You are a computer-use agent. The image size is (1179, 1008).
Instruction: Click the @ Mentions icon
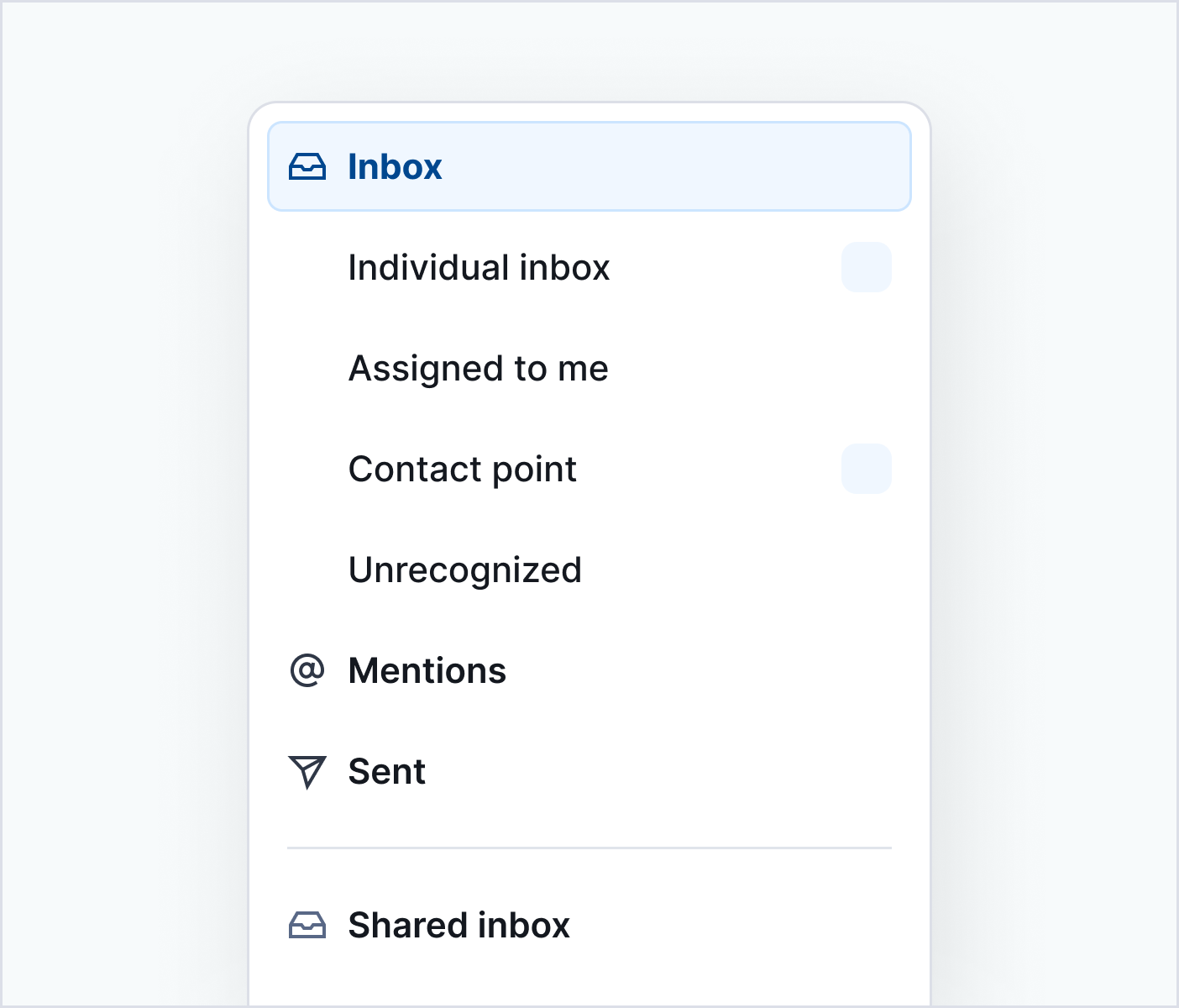(307, 671)
